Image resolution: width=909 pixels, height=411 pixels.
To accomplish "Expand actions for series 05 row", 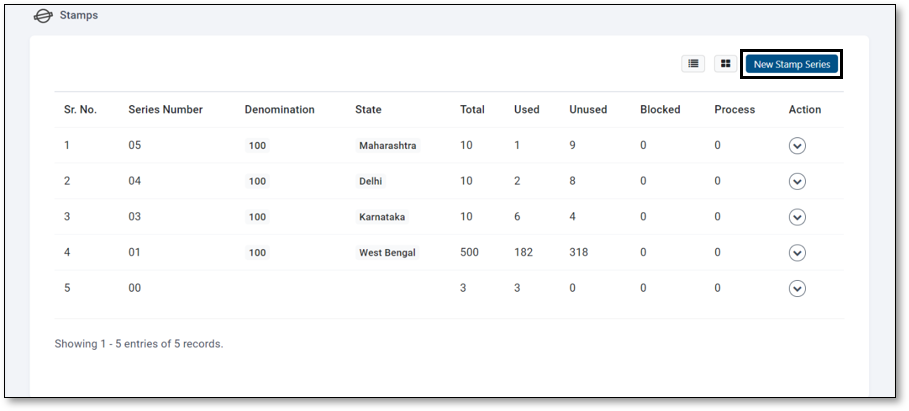I will (797, 146).
